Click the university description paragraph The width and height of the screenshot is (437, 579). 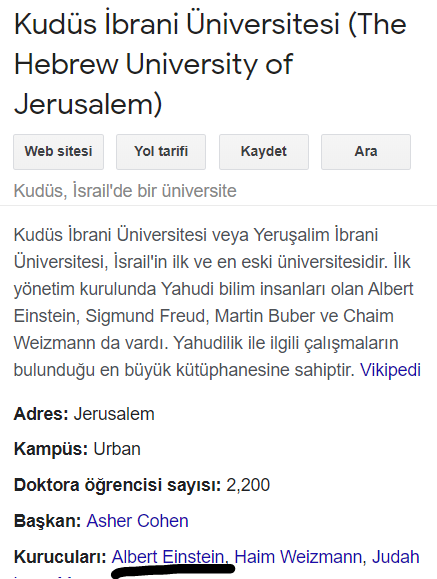click(x=217, y=302)
